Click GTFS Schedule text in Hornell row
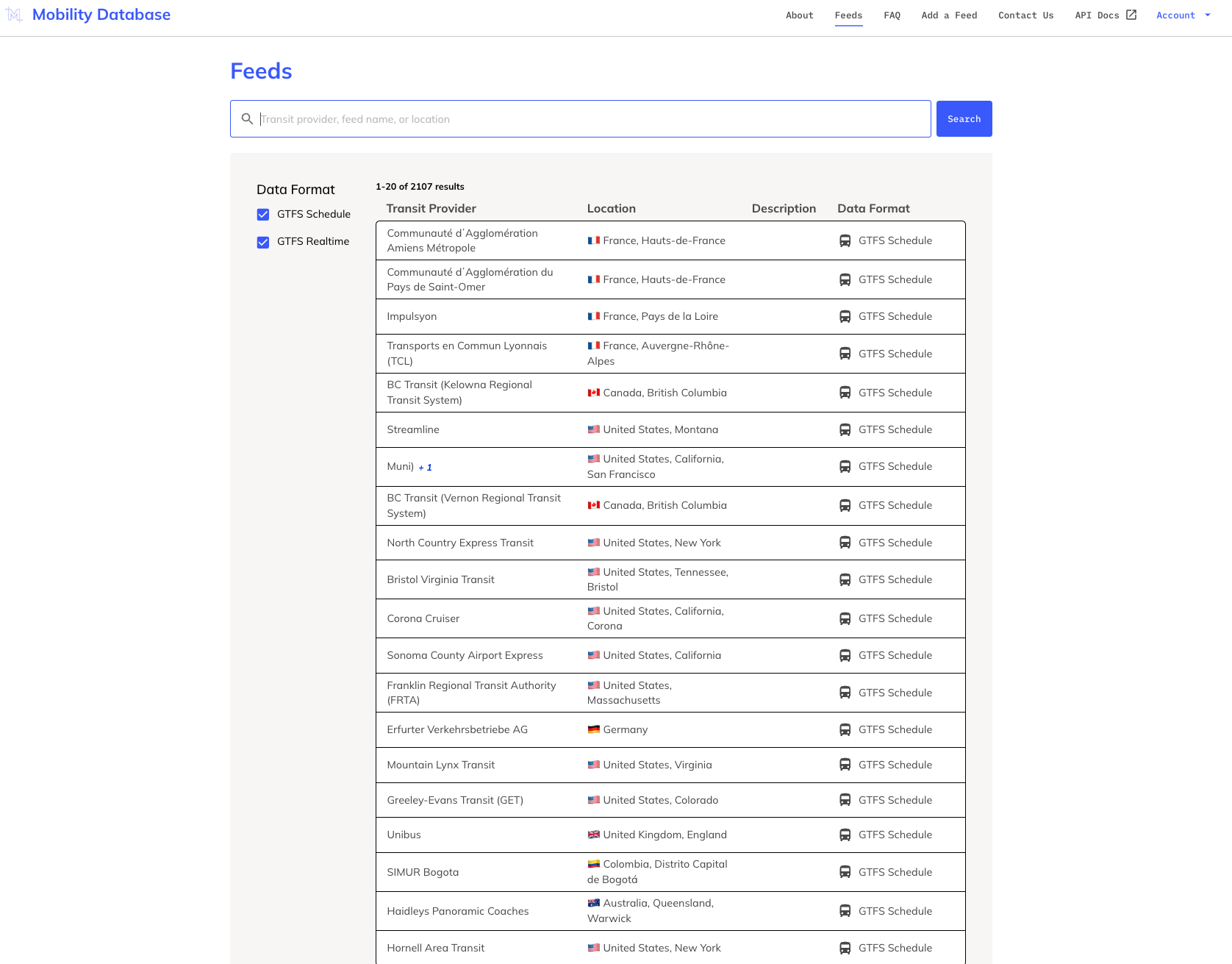This screenshot has height=964, width=1232. [895, 948]
